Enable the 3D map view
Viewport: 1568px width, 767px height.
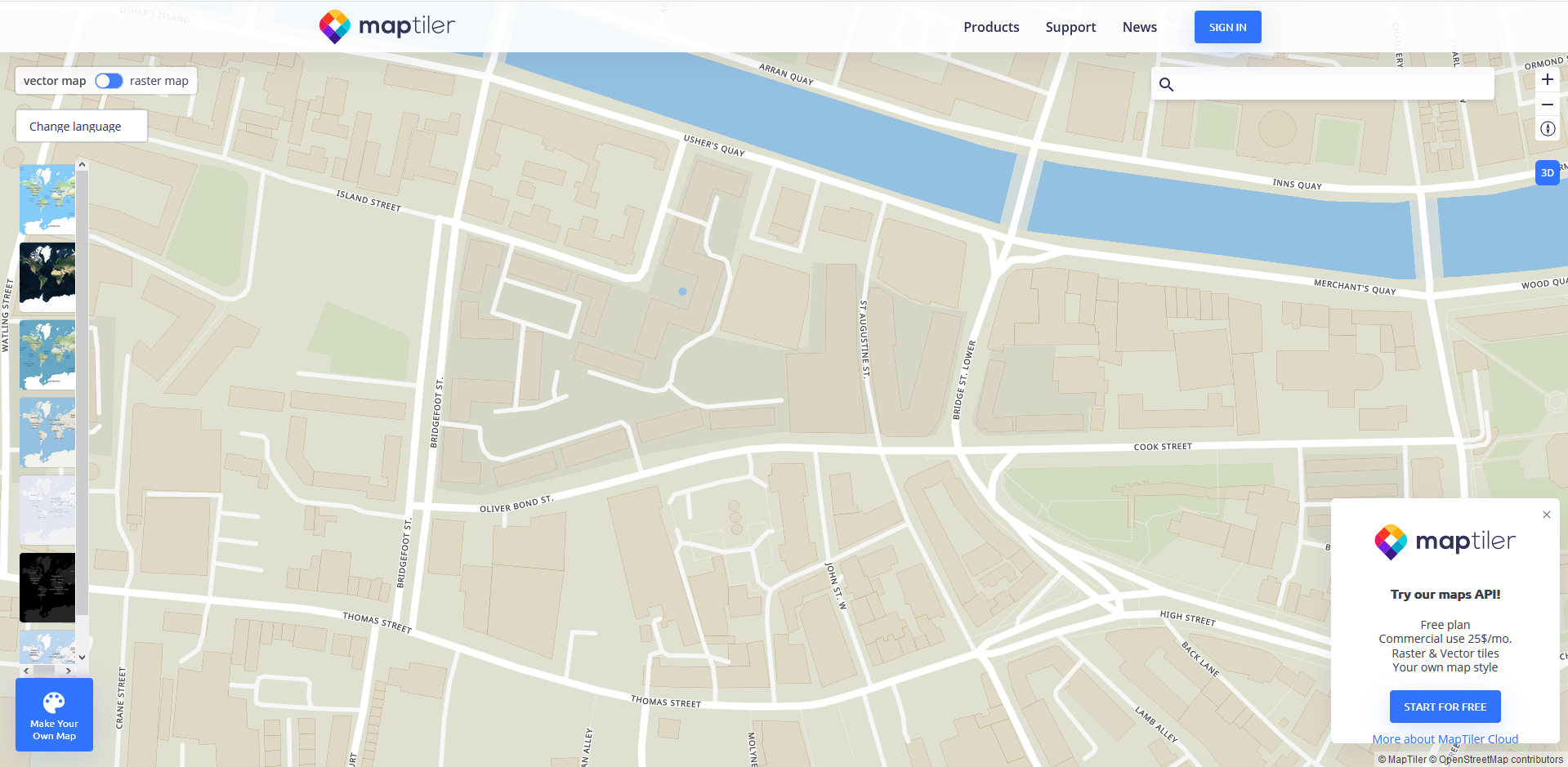coord(1547,172)
